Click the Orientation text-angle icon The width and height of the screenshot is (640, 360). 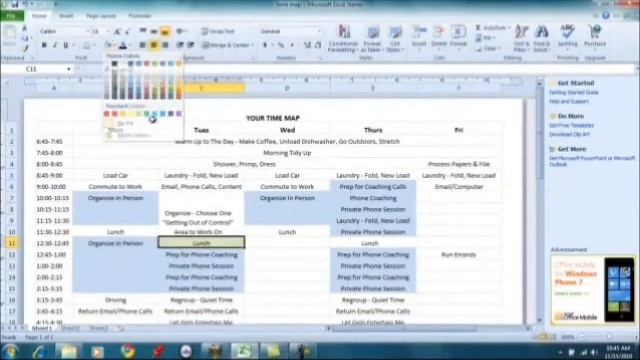coord(180,31)
